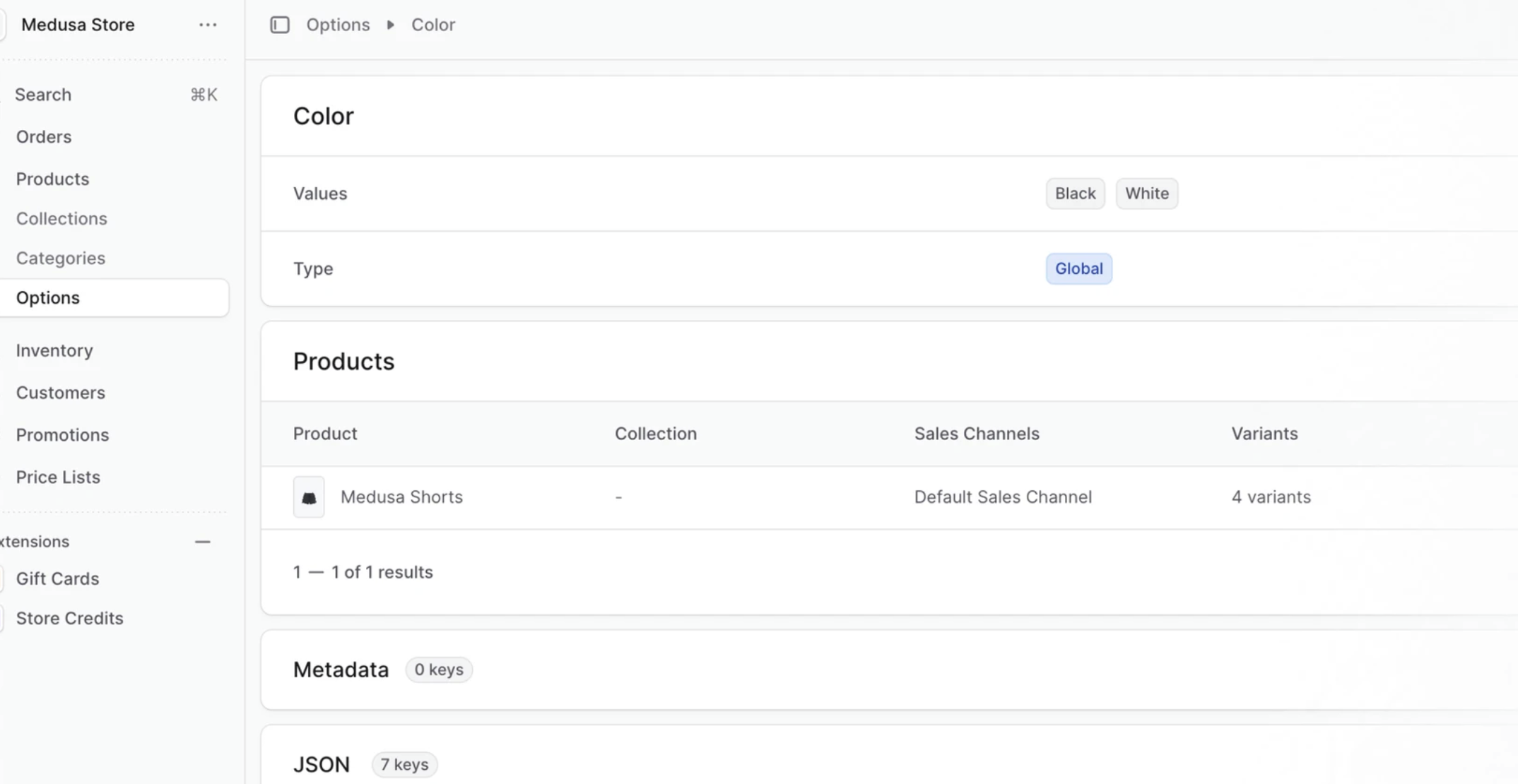
Task: Open the Medusa Shorts product row
Action: click(889, 497)
